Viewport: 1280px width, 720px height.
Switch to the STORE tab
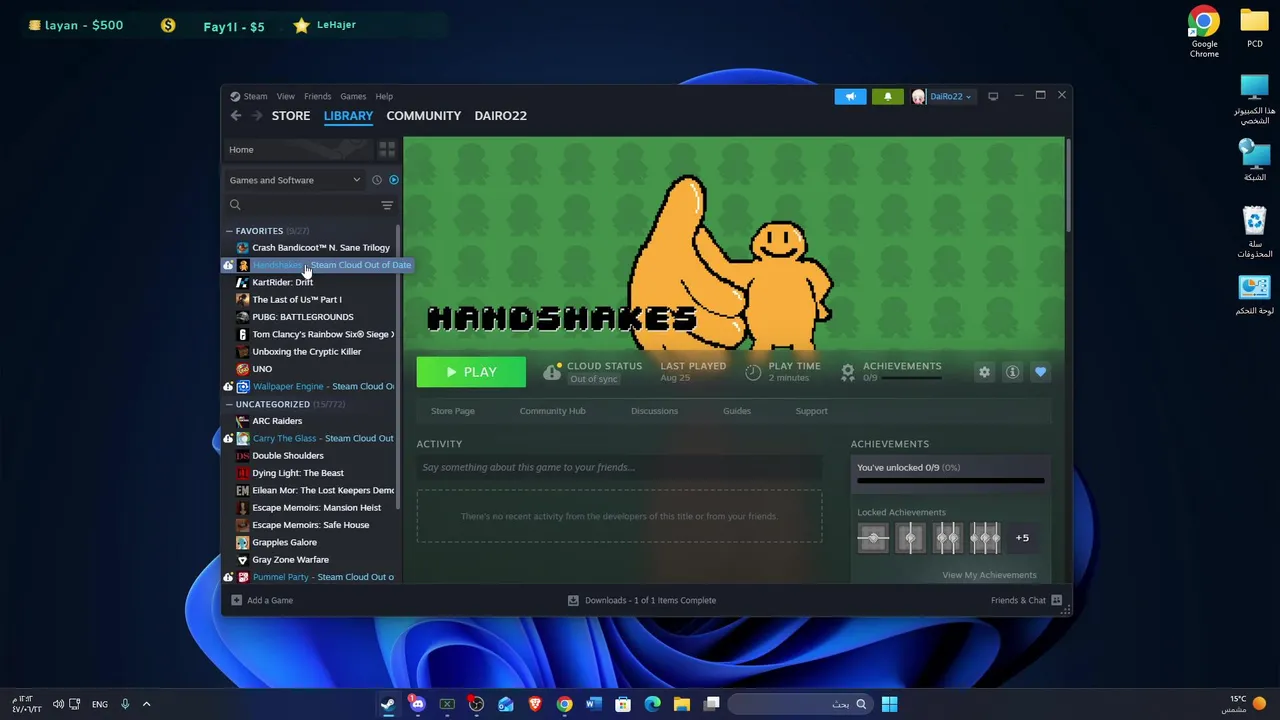(291, 115)
